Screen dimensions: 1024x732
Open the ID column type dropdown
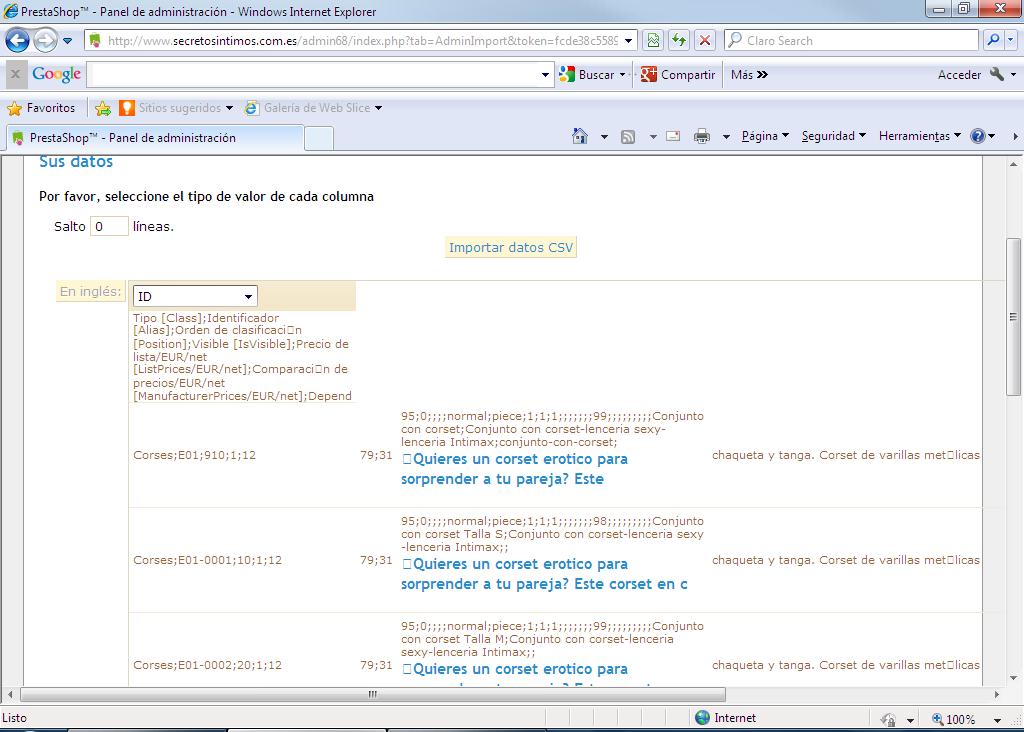click(195, 296)
